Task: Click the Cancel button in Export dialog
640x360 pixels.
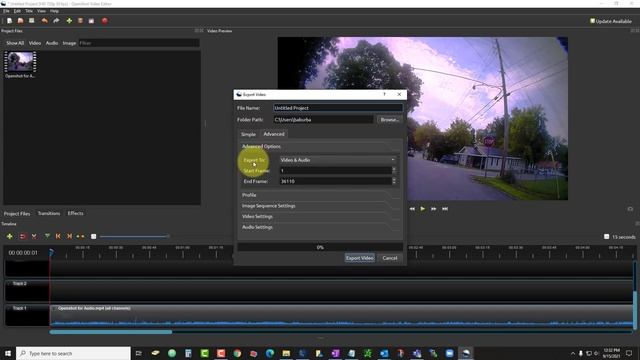Action: (x=390, y=258)
